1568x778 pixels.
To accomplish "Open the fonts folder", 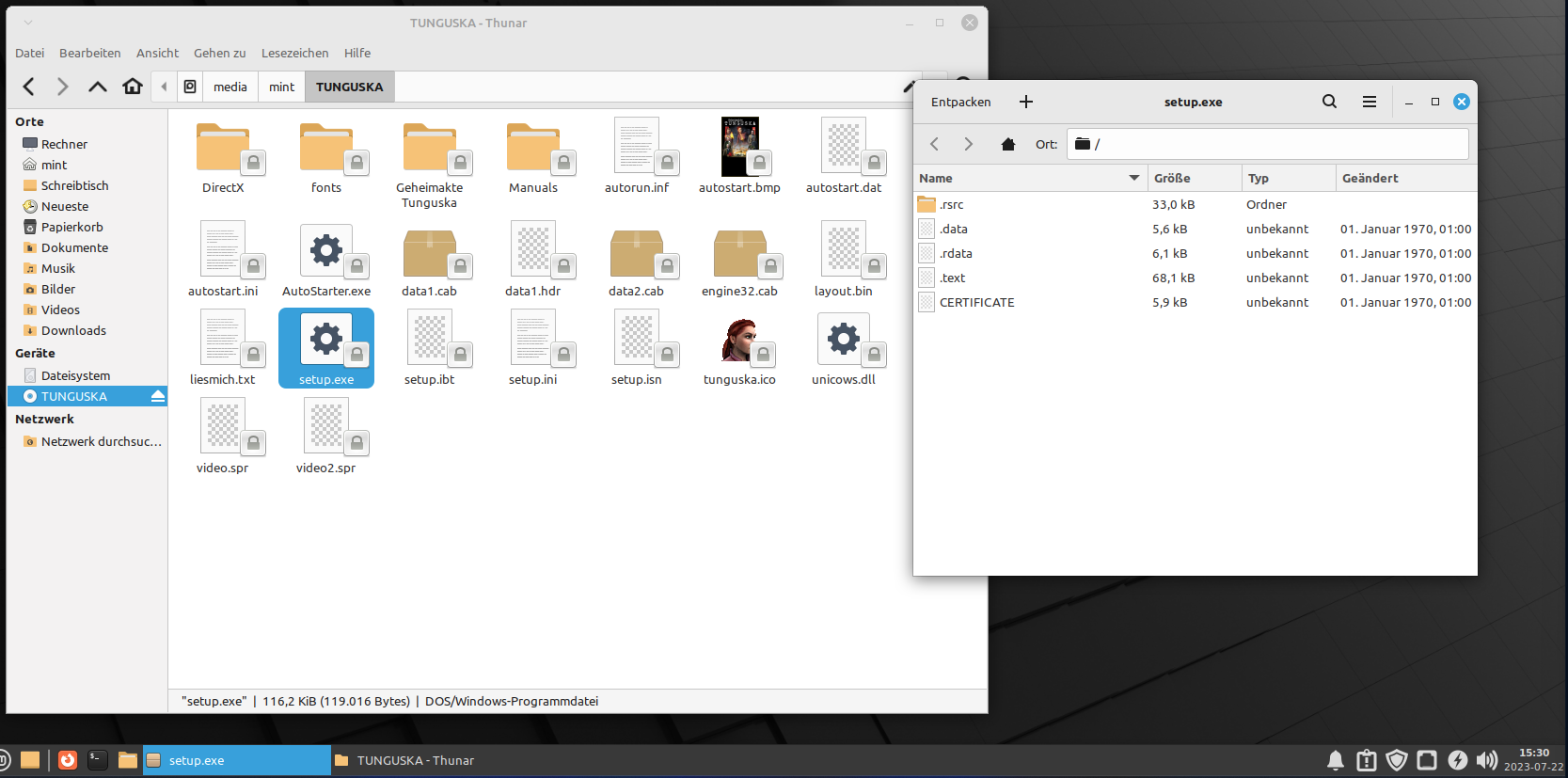I will (326, 157).
